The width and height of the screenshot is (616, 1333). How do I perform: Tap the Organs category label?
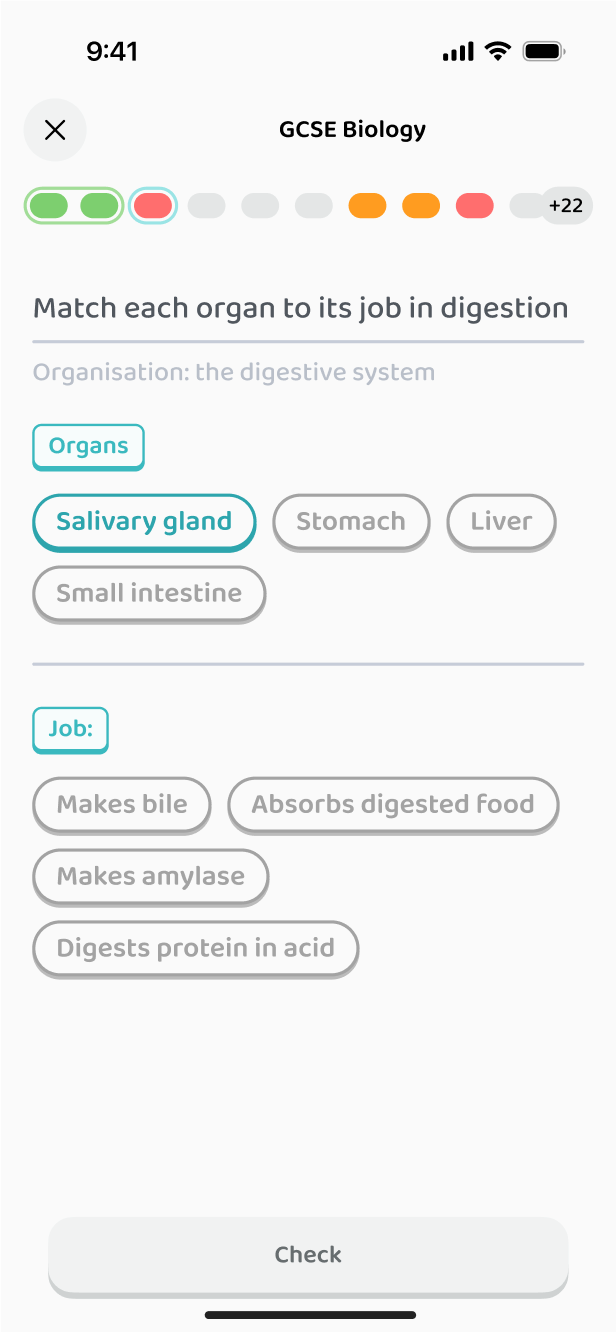coord(89,447)
